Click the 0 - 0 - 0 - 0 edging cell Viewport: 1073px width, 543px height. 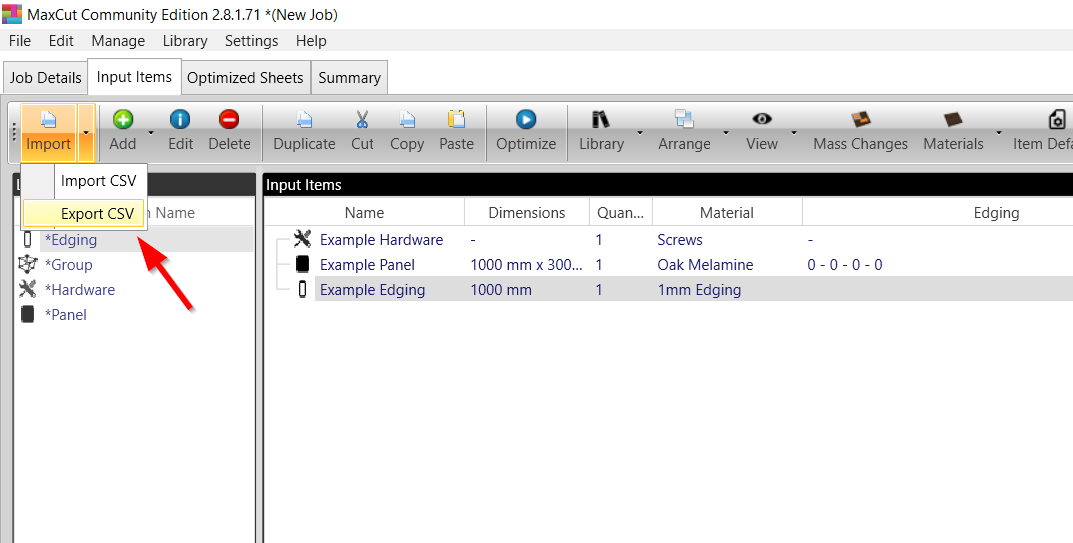(845, 265)
